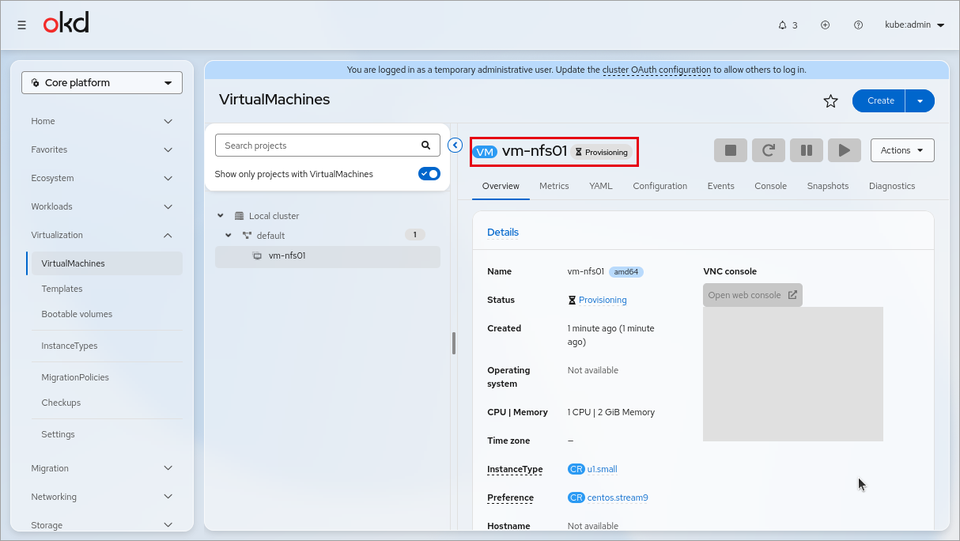Open the Actions dropdown
Image resolution: width=960 pixels, height=541 pixels.
click(902, 151)
